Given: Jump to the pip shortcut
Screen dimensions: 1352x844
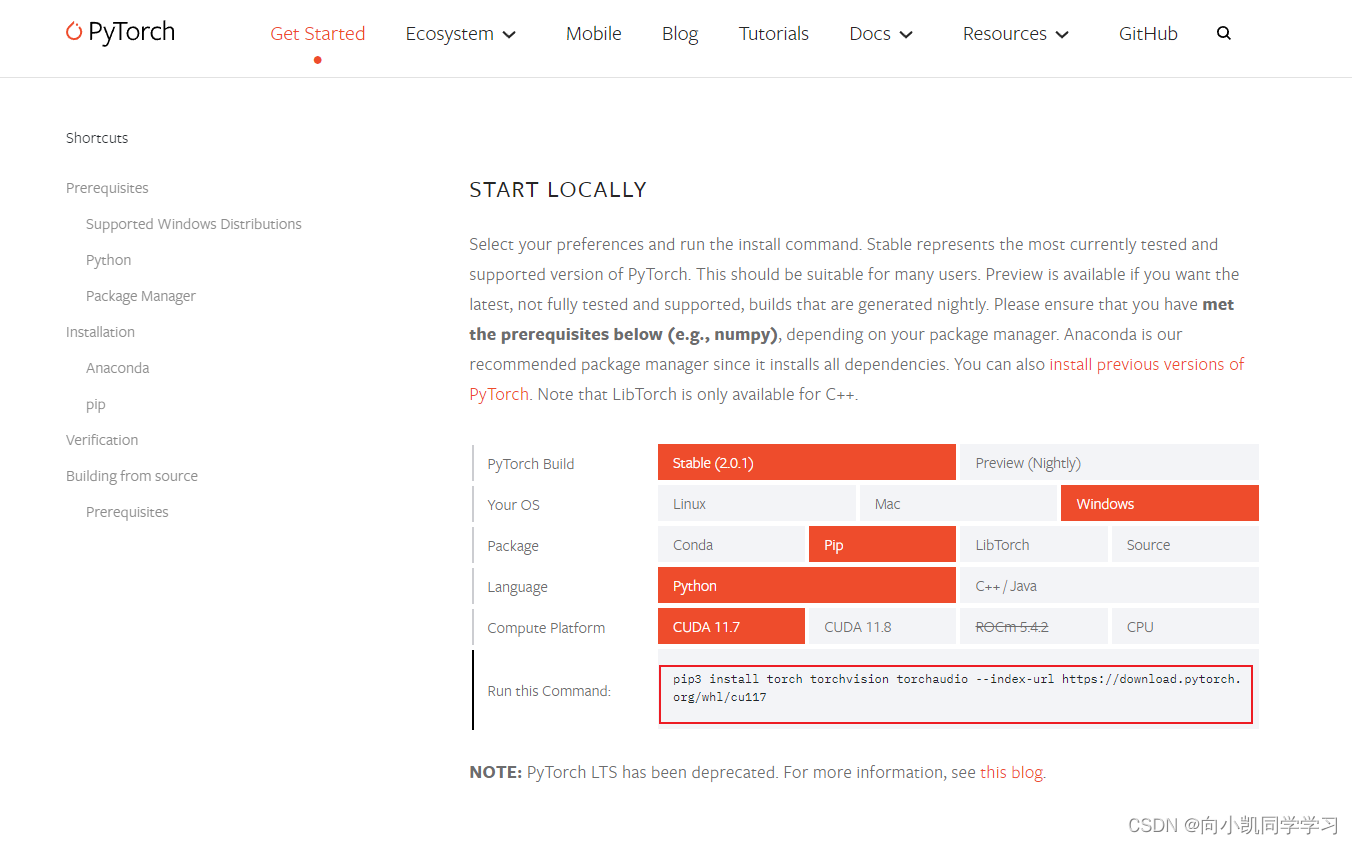Looking at the screenshot, I should pos(96,405).
